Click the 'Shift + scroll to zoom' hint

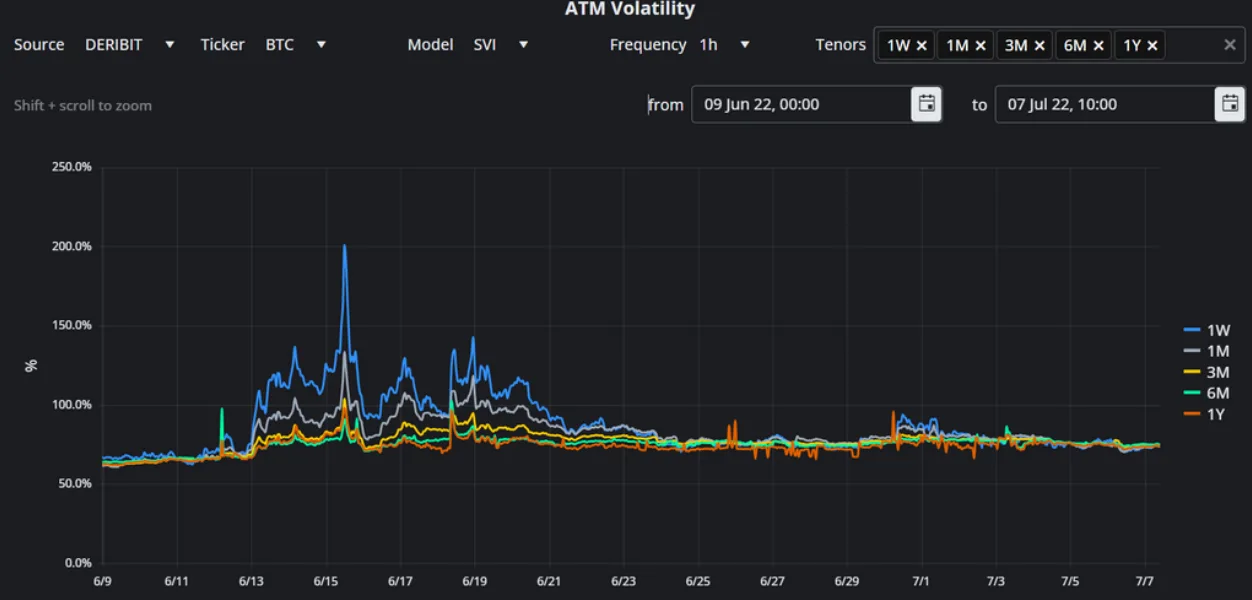pyautogui.click(x=83, y=105)
